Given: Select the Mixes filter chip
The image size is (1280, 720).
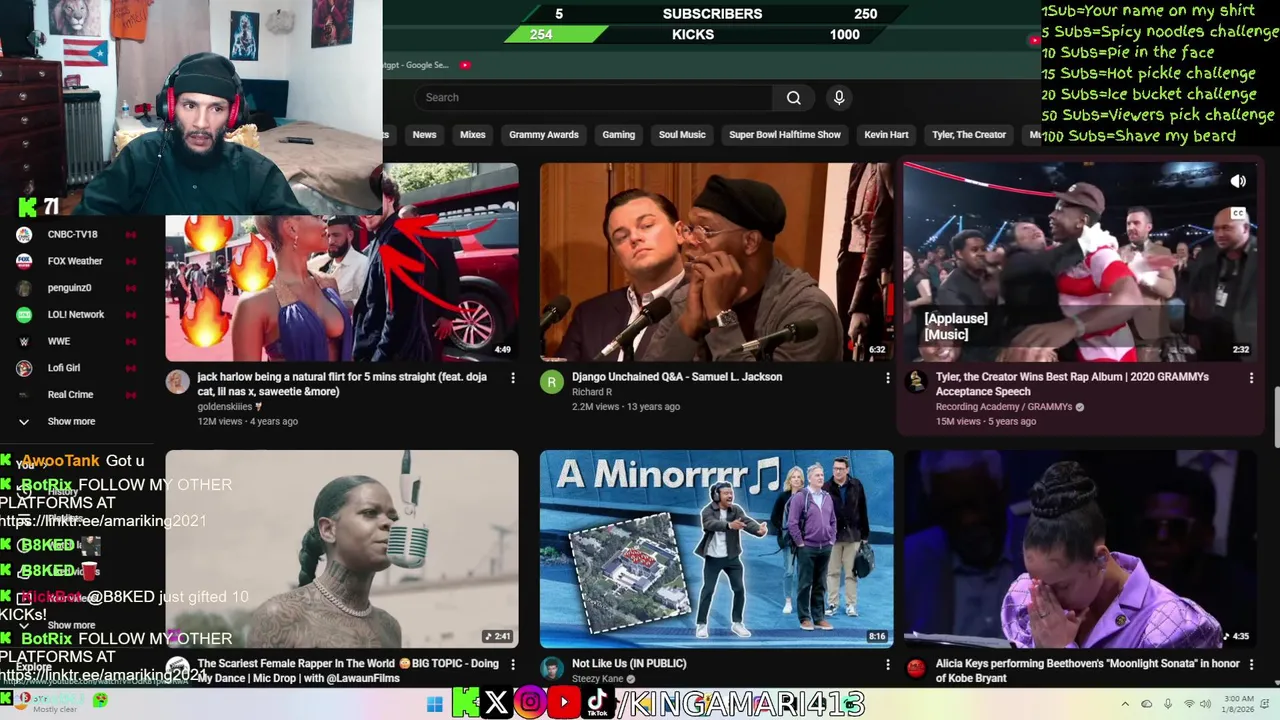Looking at the screenshot, I should pos(472,134).
